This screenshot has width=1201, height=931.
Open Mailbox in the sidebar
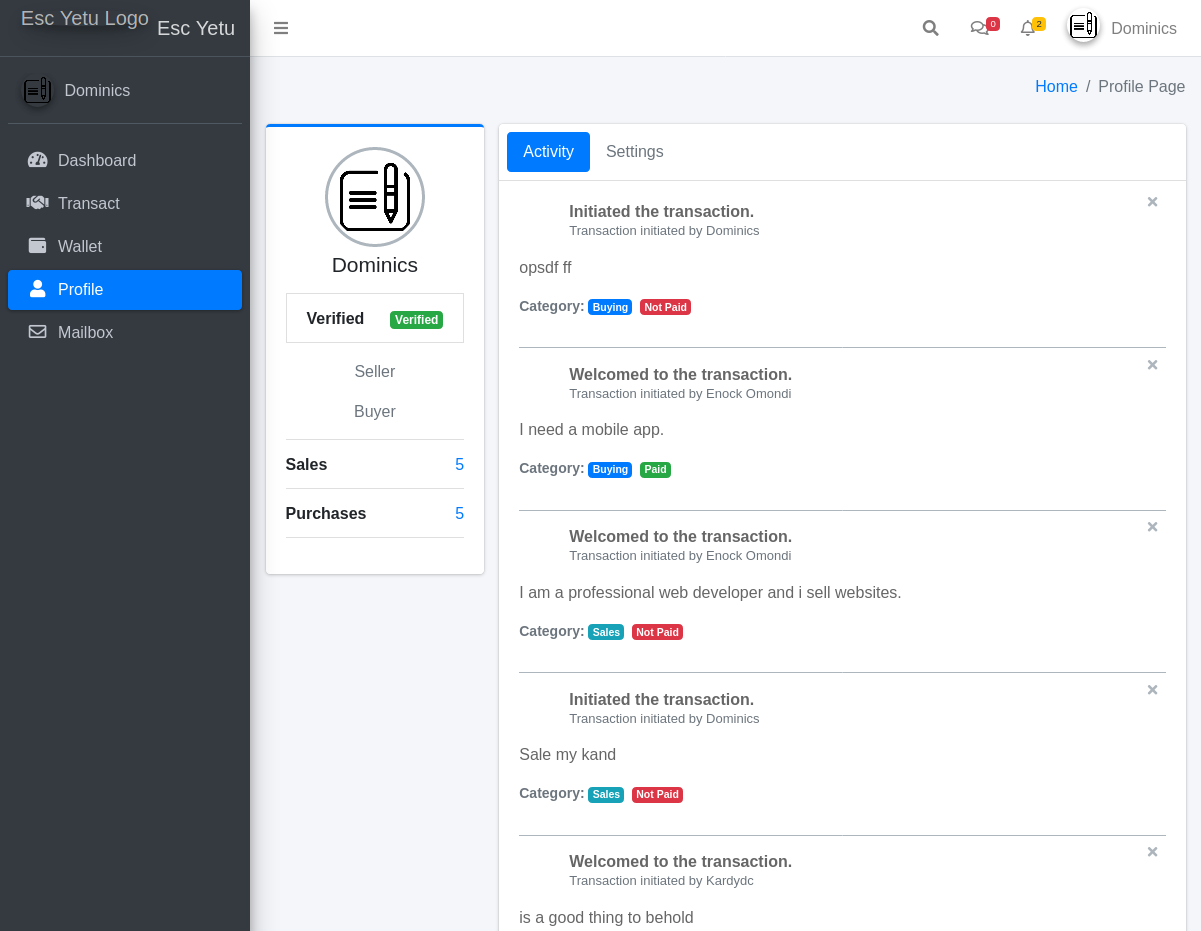pos(85,332)
